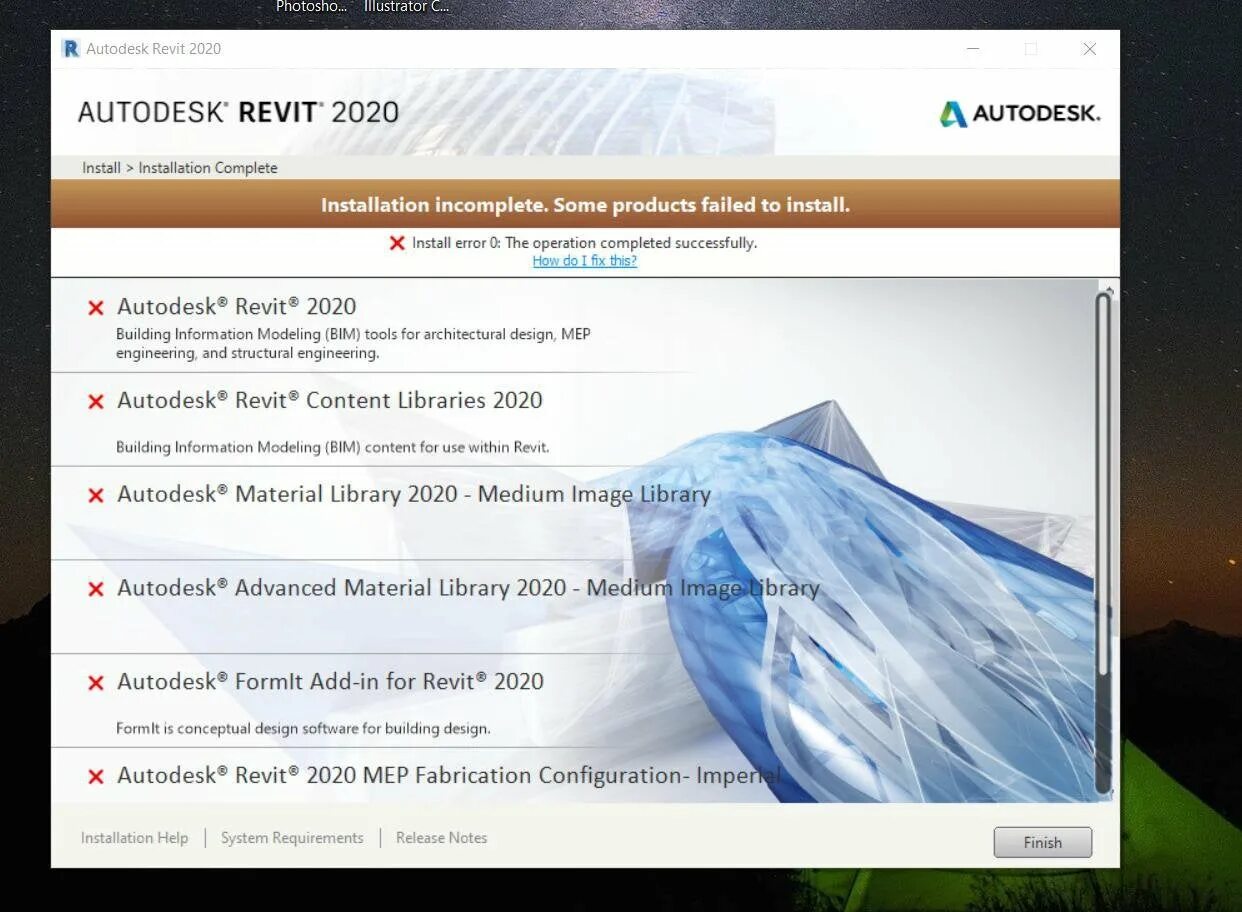Click 'FormIt is conceptual design software' description
The height and width of the screenshot is (912, 1242).
(x=303, y=728)
